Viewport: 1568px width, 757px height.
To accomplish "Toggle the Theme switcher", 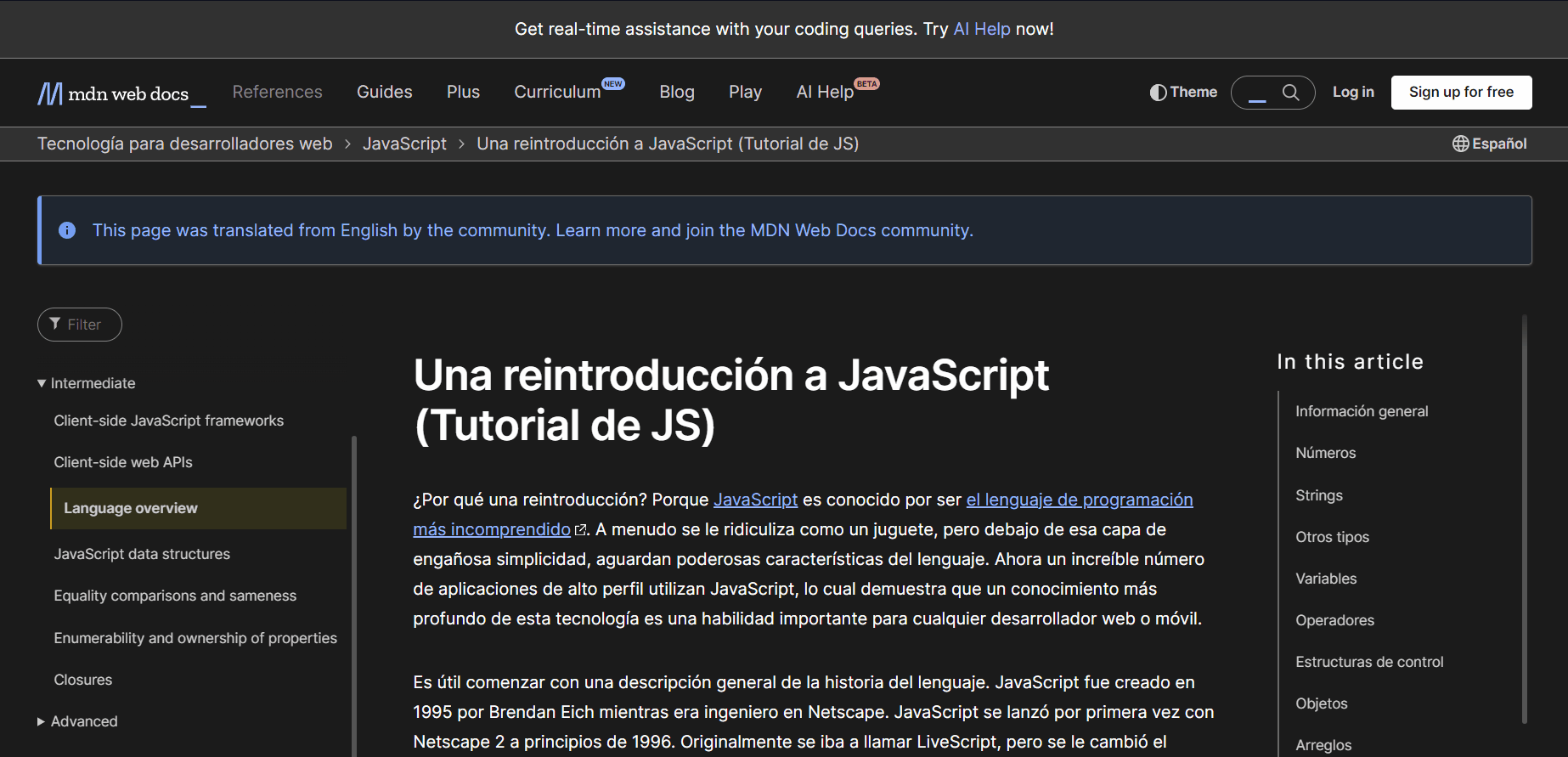I will point(1183,92).
